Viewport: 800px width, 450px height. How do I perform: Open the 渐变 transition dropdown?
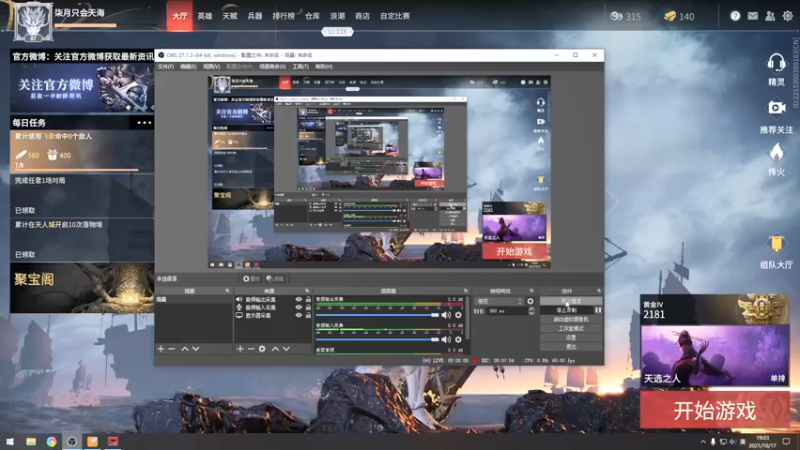[x=499, y=302]
